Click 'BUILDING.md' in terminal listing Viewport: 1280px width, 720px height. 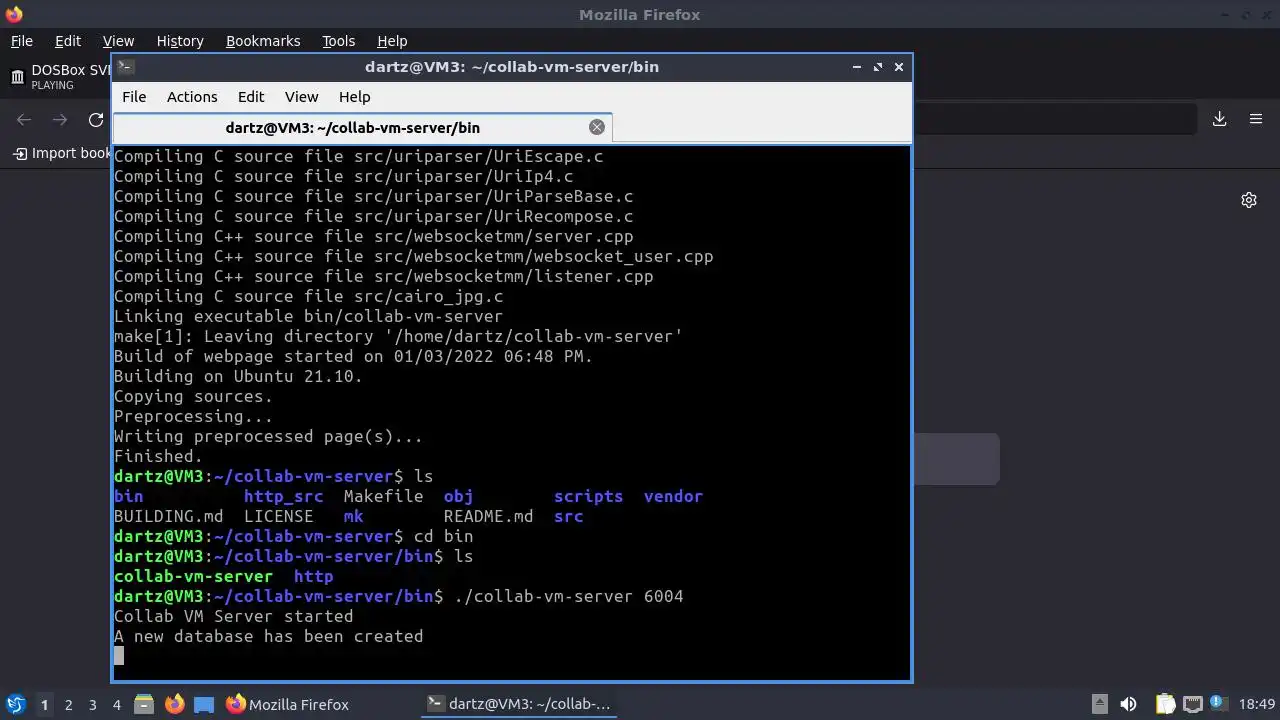[x=168, y=516]
